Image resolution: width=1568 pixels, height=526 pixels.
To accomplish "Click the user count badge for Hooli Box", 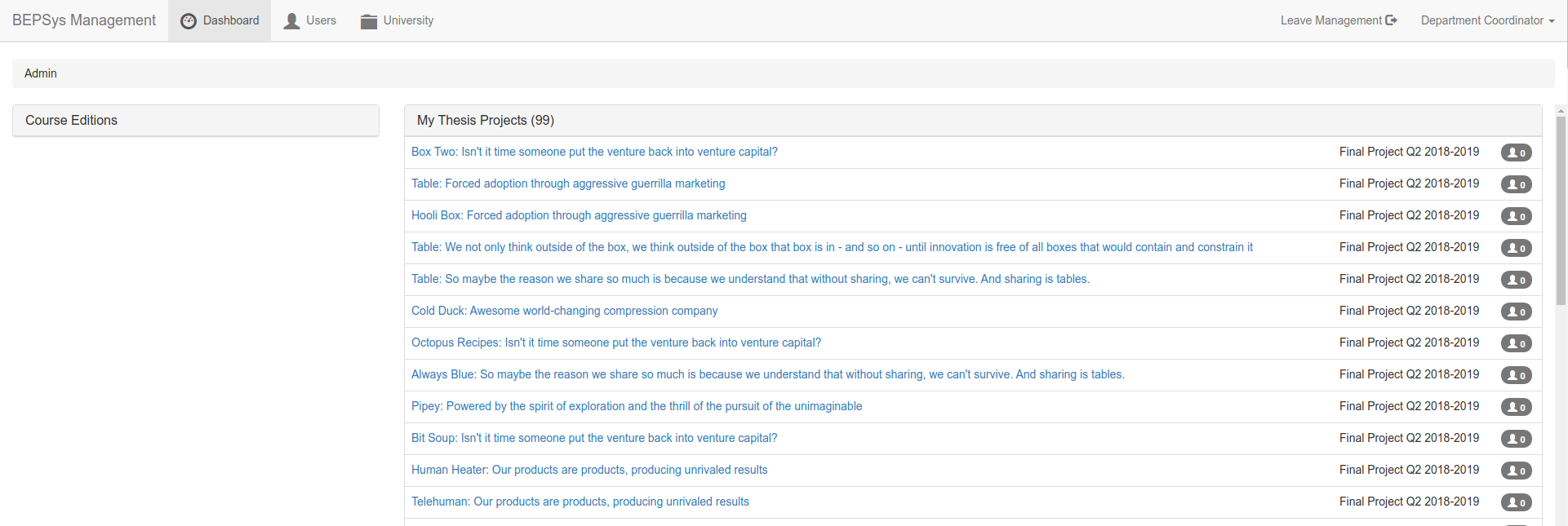I will [x=1517, y=216].
